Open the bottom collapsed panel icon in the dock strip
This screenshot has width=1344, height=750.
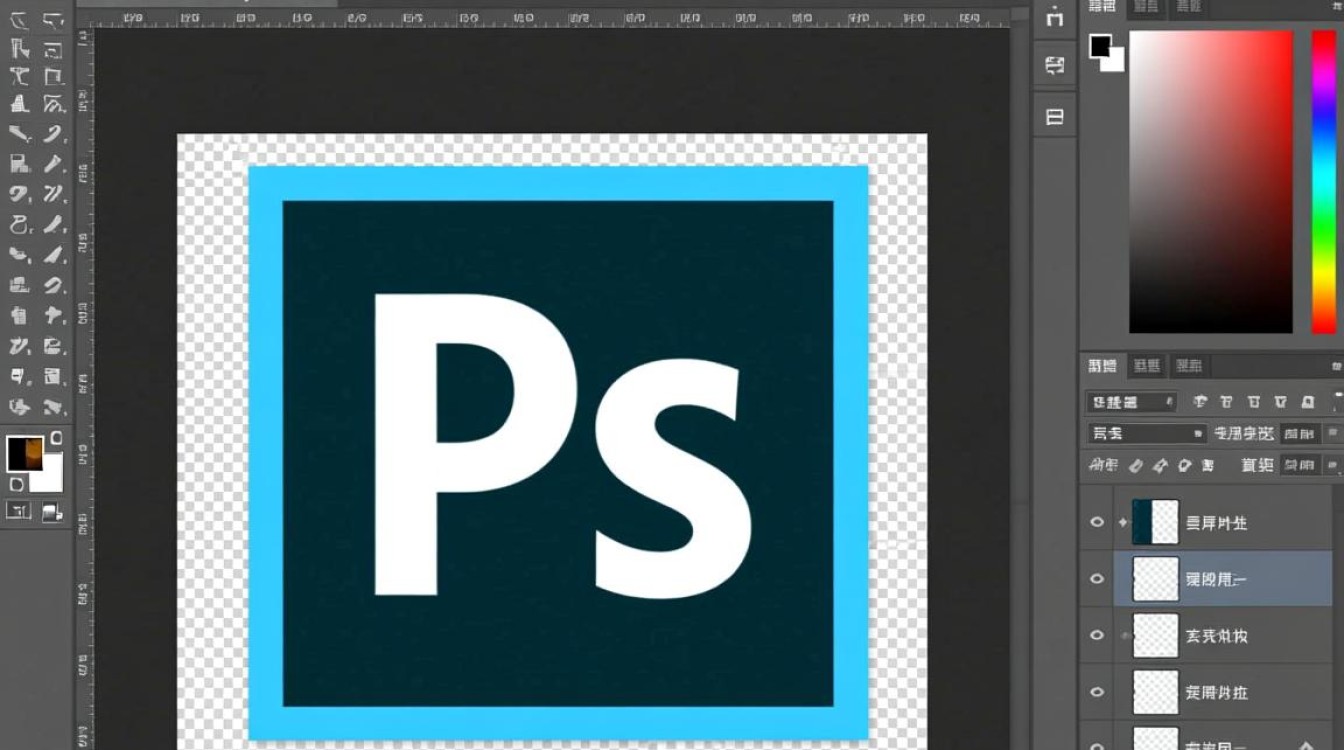(1054, 117)
